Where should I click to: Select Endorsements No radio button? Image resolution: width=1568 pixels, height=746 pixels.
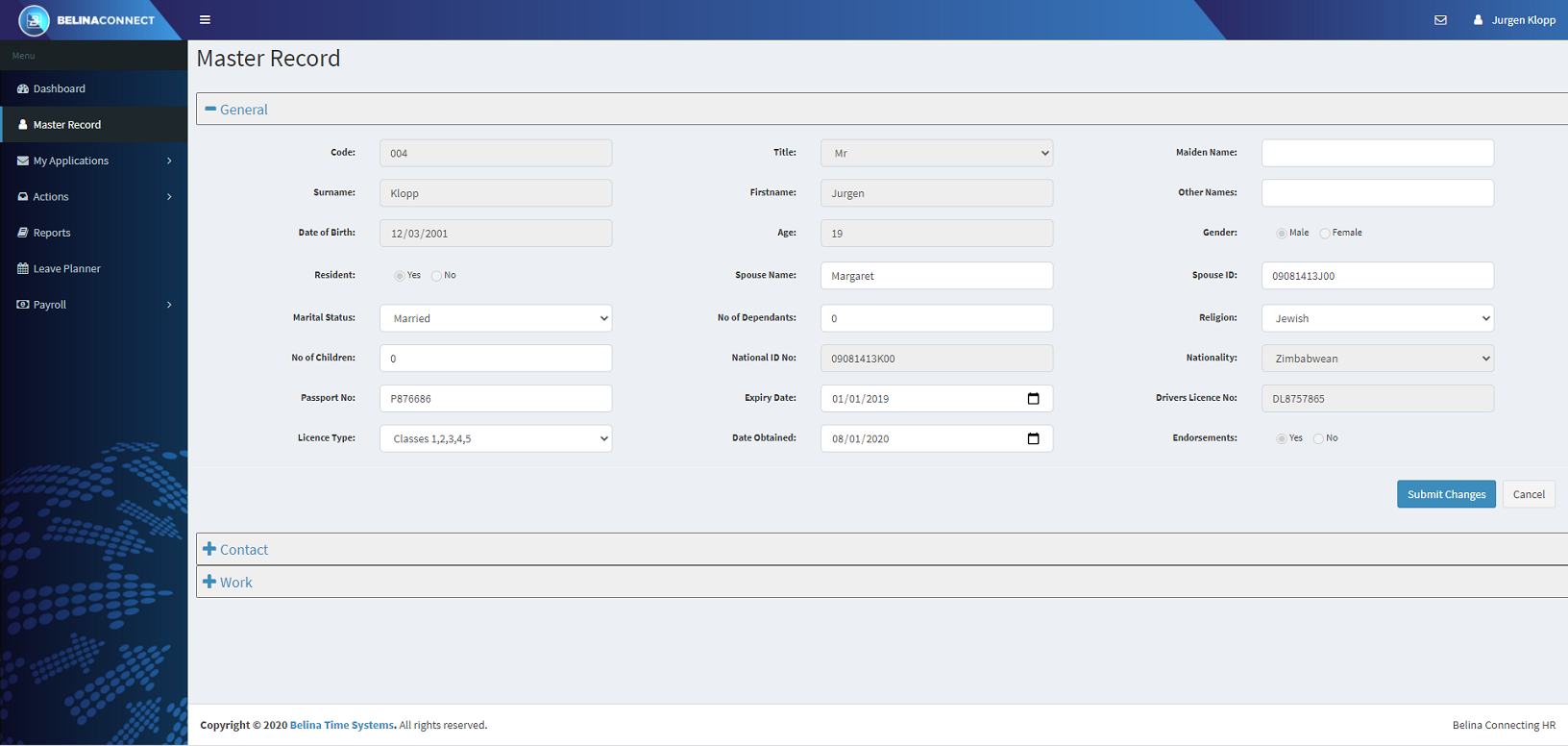coord(1318,438)
